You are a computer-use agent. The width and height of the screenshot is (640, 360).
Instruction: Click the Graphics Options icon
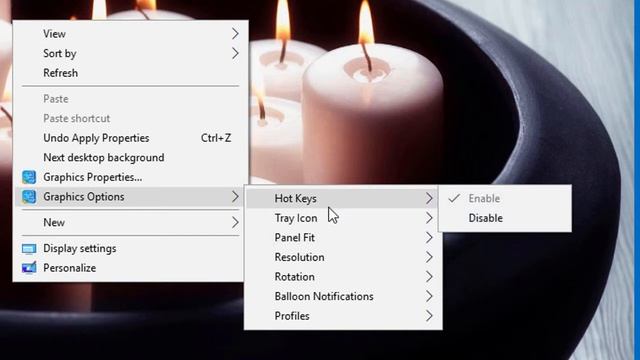pos(29,197)
